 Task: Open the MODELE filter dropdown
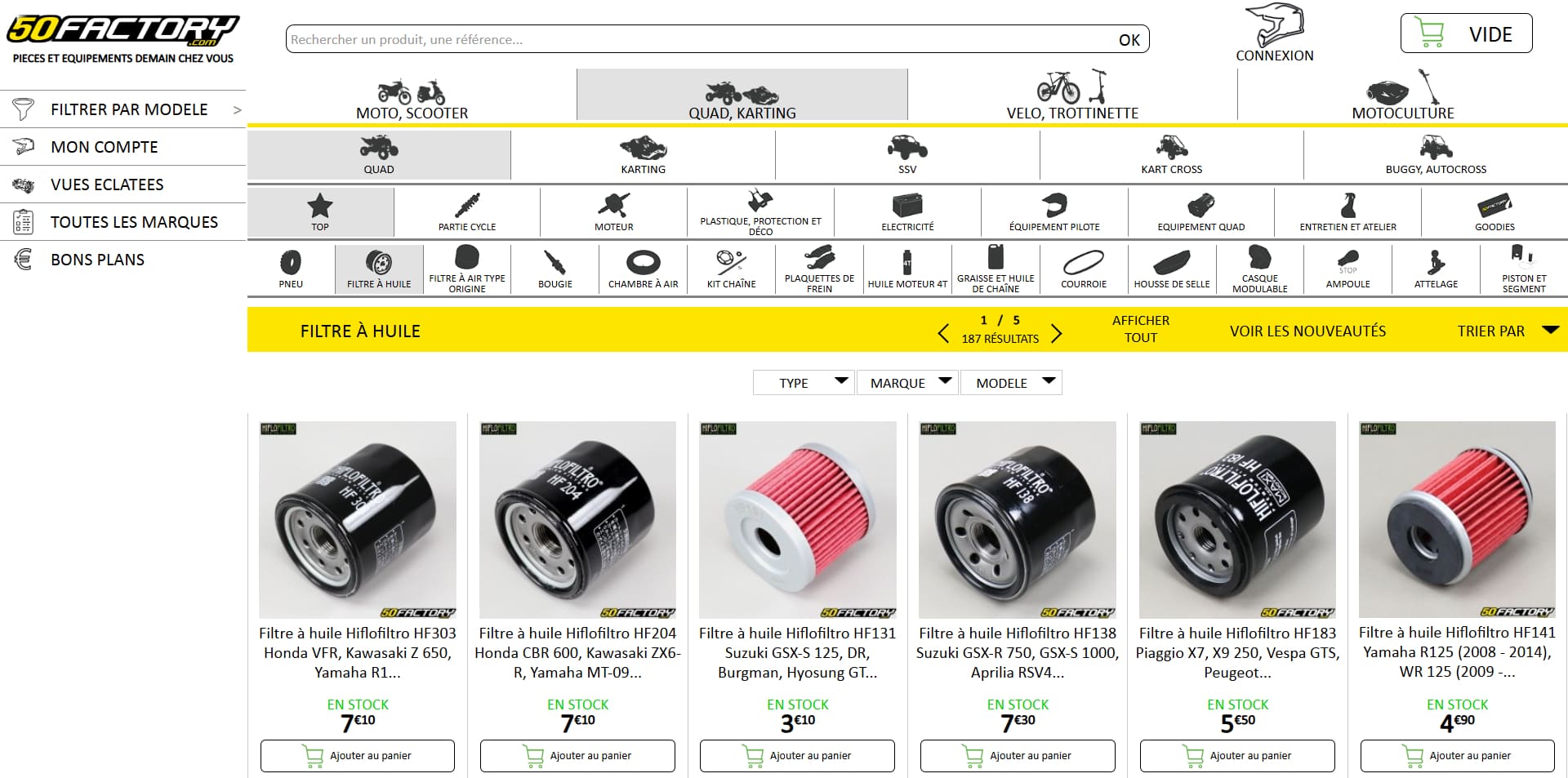(1011, 383)
